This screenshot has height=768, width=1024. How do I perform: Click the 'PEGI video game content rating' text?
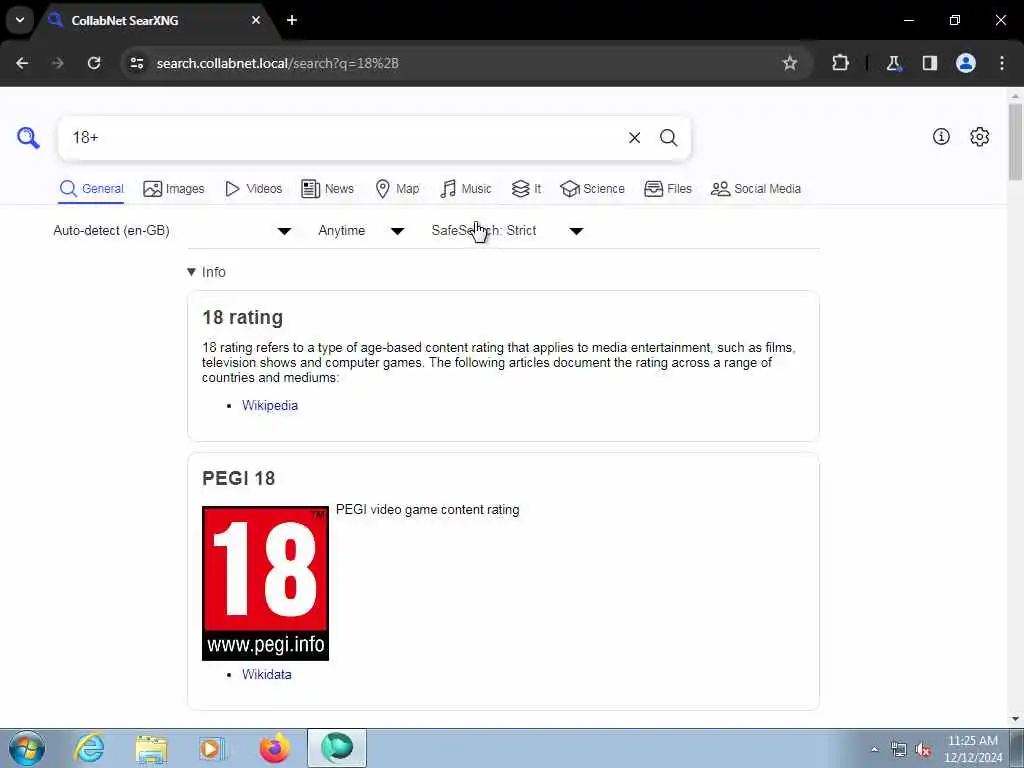[x=428, y=510]
